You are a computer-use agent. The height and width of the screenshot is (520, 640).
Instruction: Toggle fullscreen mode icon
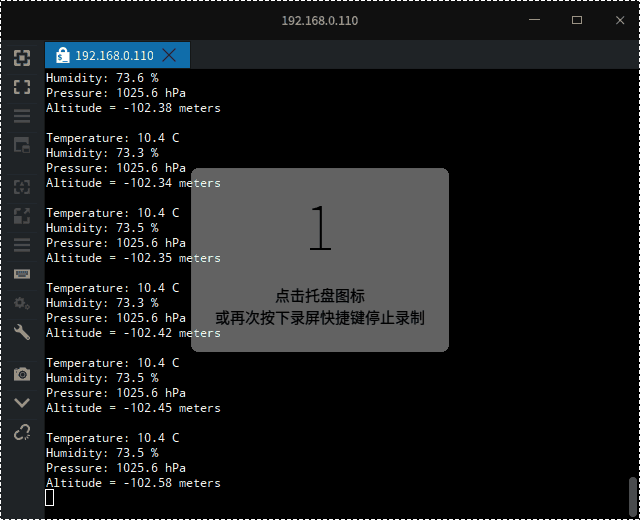[x=22, y=87]
